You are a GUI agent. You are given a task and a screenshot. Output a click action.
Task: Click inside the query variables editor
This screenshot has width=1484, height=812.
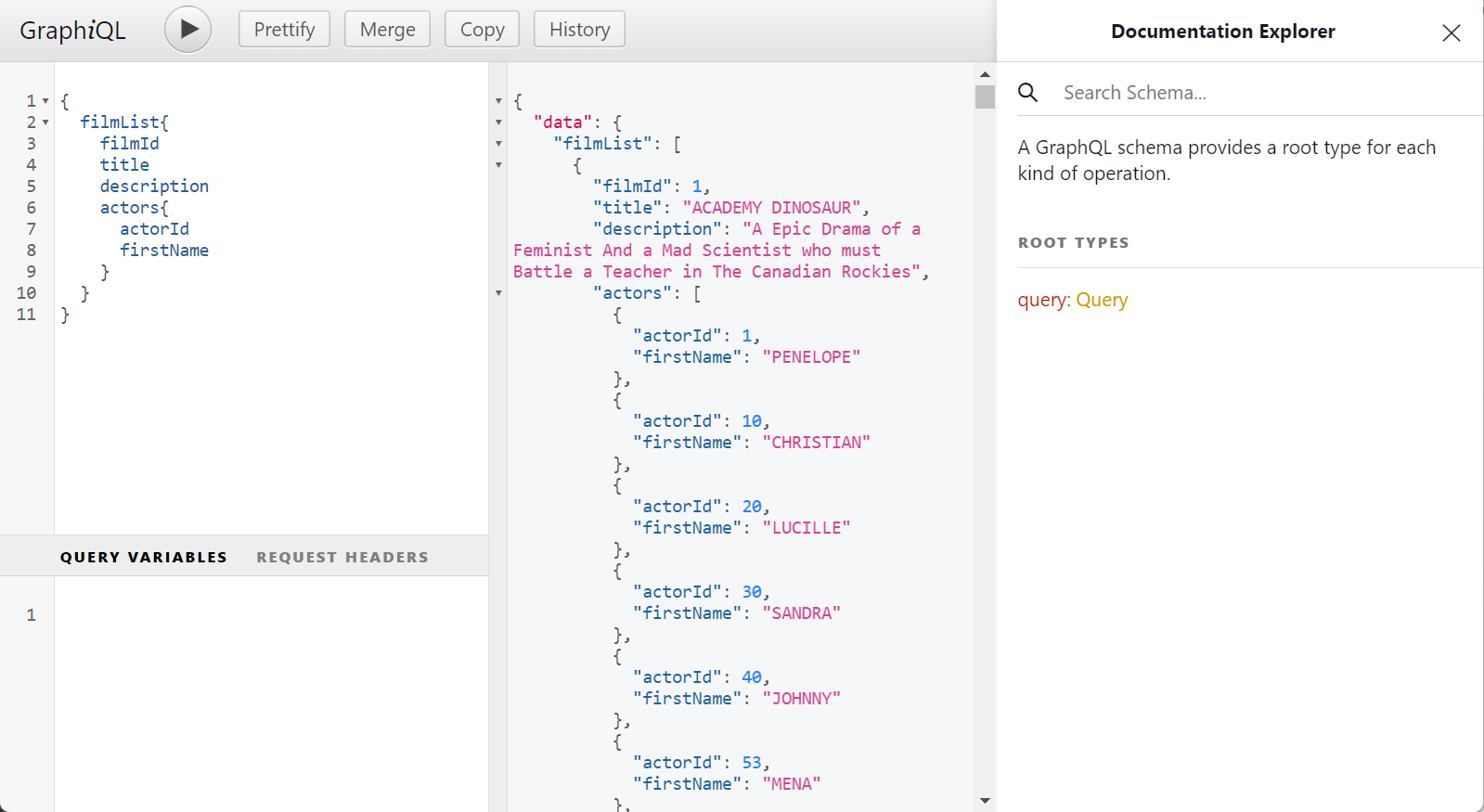tap(269, 687)
